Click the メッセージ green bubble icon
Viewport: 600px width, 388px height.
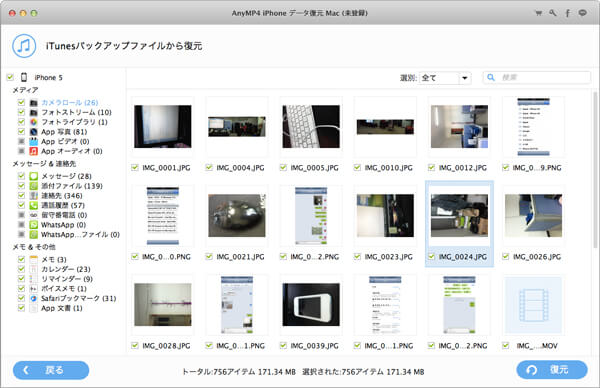(x=34, y=176)
